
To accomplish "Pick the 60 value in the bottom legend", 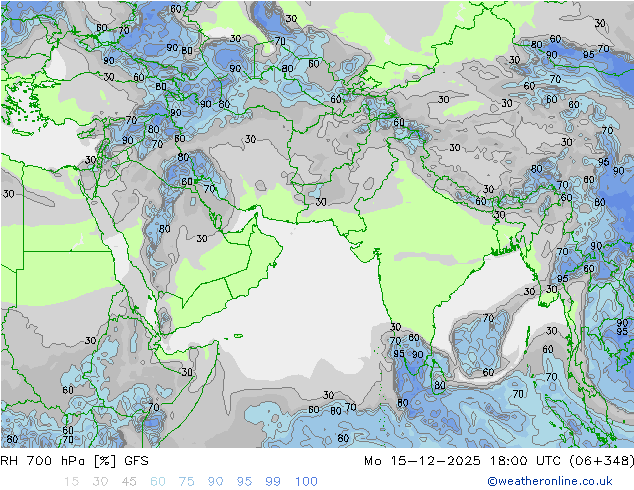I will click(158, 482).
